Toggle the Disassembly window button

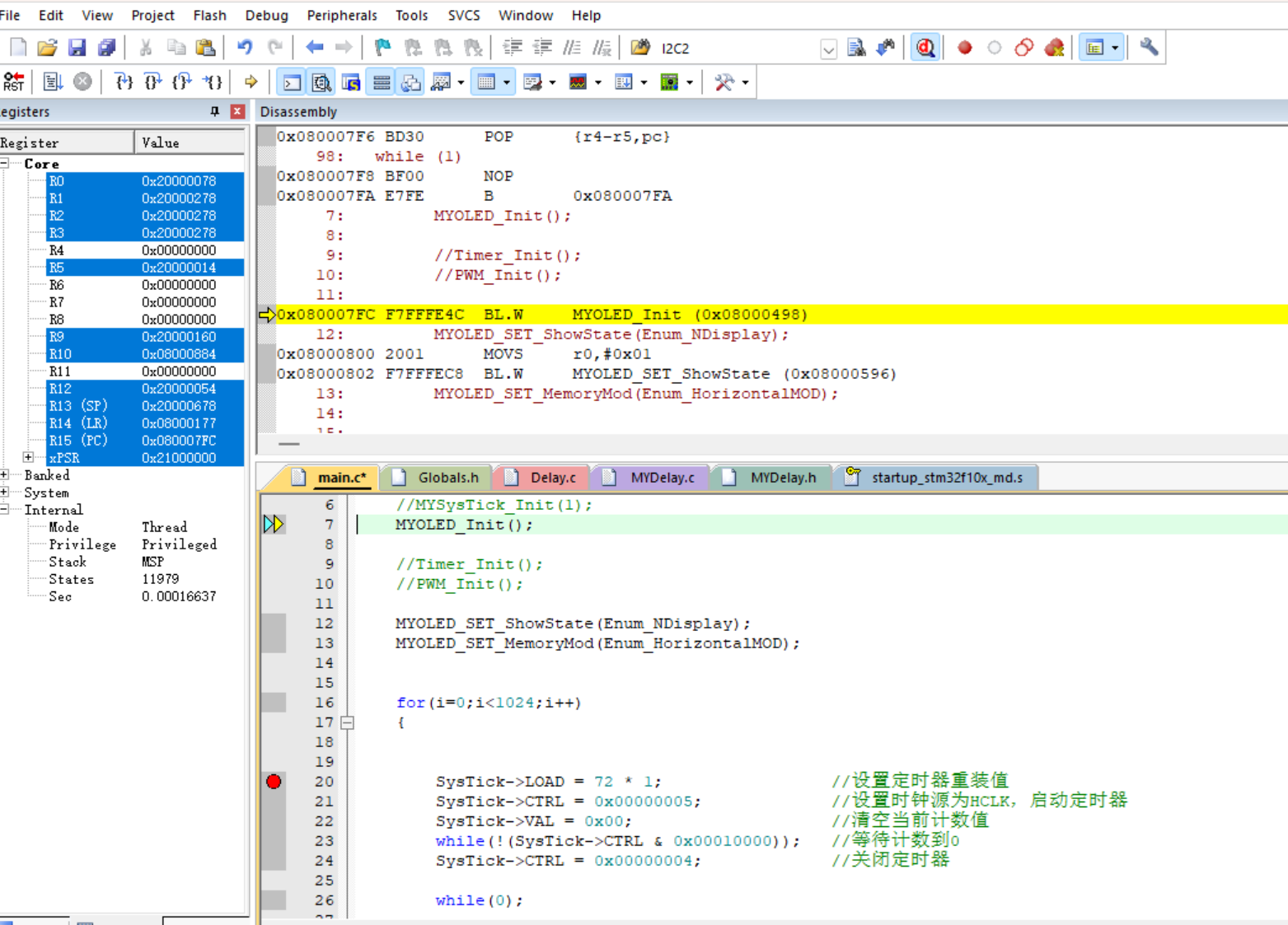(x=321, y=82)
